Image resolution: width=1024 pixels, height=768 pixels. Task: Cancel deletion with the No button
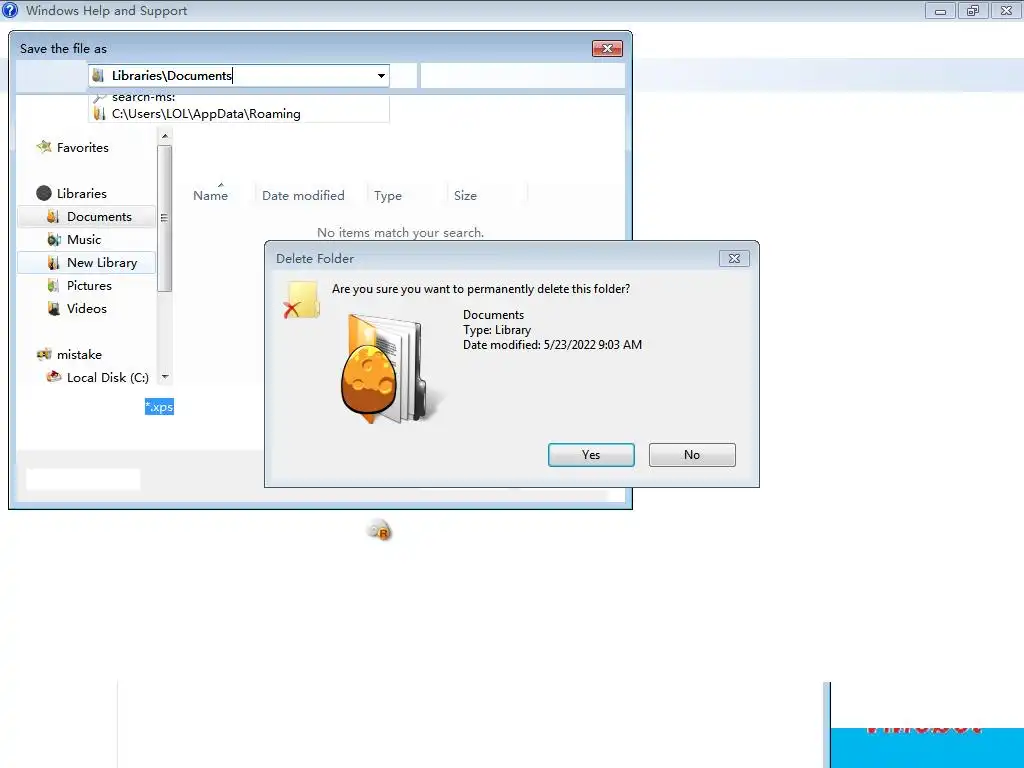click(x=692, y=455)
